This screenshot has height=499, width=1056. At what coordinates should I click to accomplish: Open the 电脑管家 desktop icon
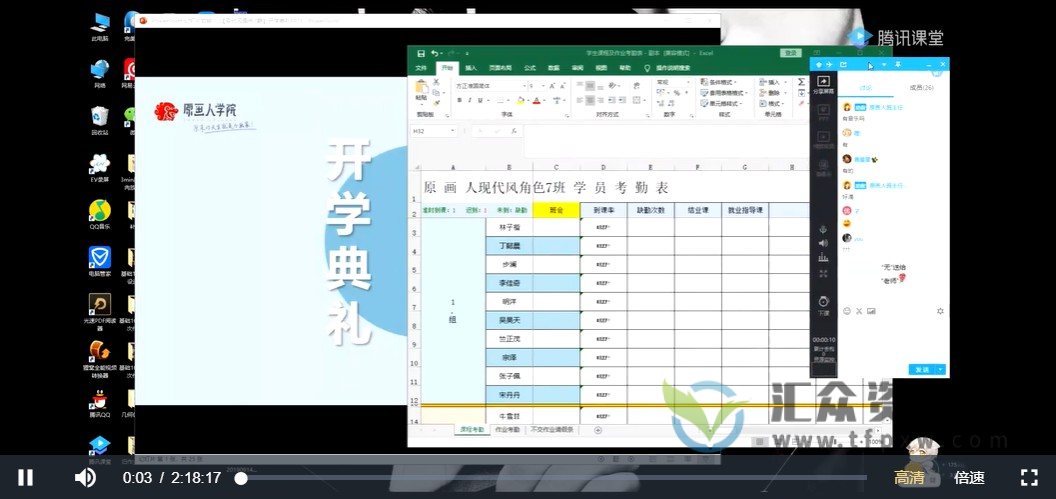click(x=100, y=261)
